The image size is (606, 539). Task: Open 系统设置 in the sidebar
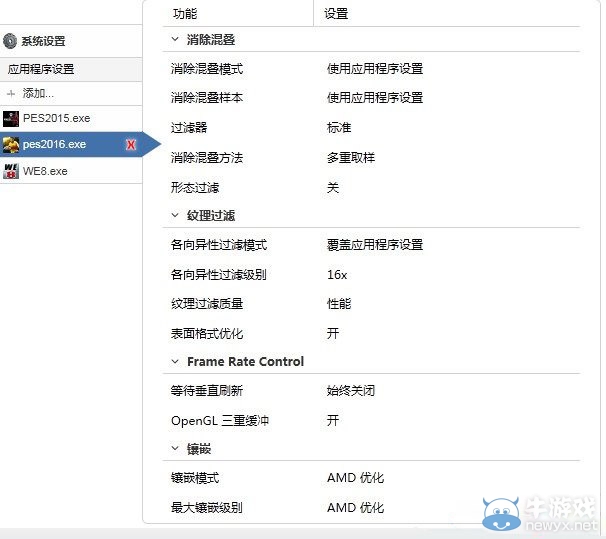tap(43, 41)
